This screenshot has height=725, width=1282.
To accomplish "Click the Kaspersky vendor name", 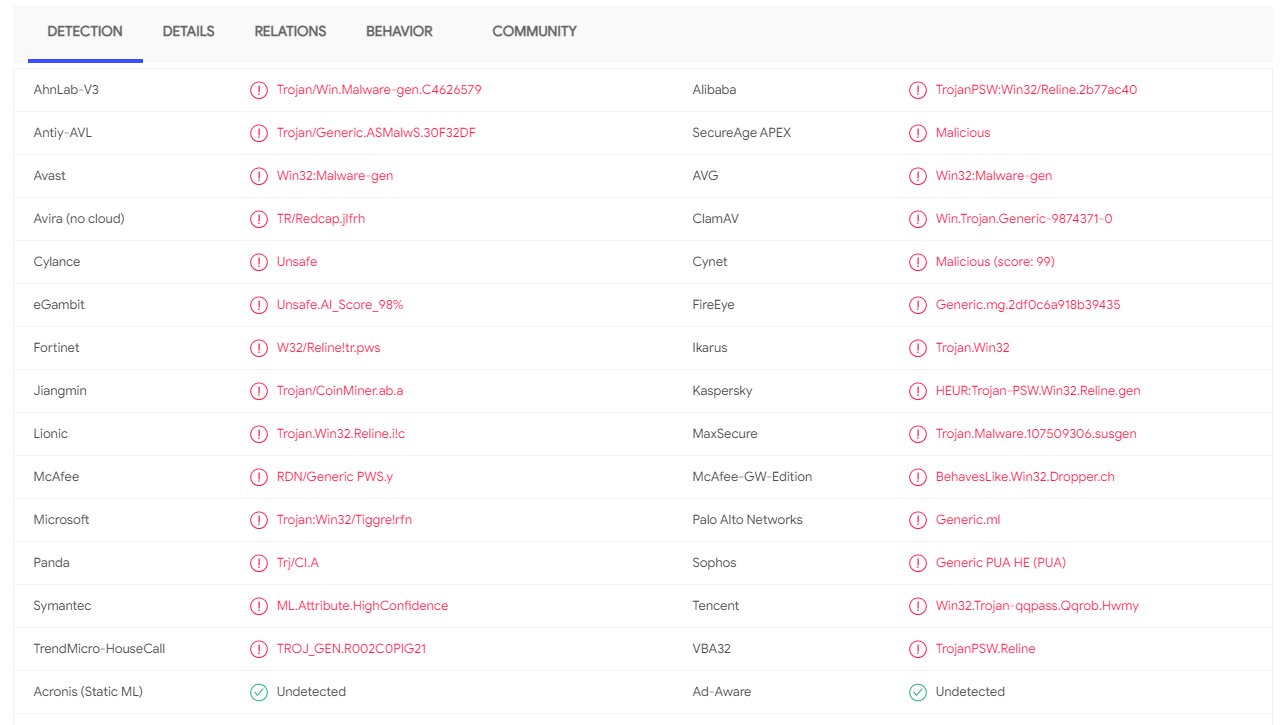I will point(722,391).
